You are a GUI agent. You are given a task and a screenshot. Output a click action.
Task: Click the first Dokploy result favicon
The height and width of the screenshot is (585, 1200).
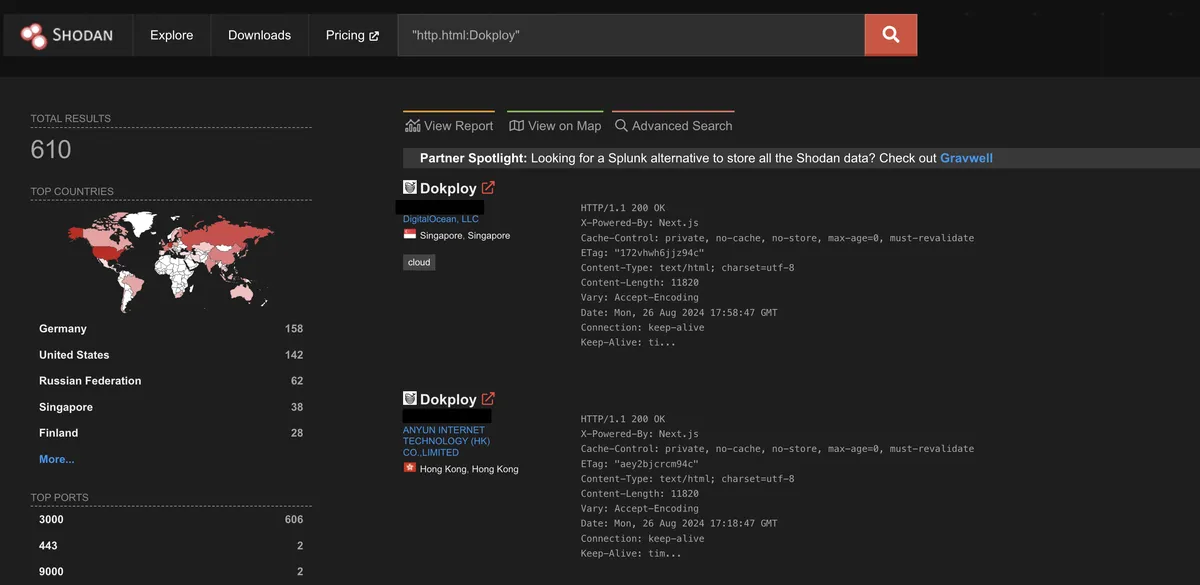410,187
